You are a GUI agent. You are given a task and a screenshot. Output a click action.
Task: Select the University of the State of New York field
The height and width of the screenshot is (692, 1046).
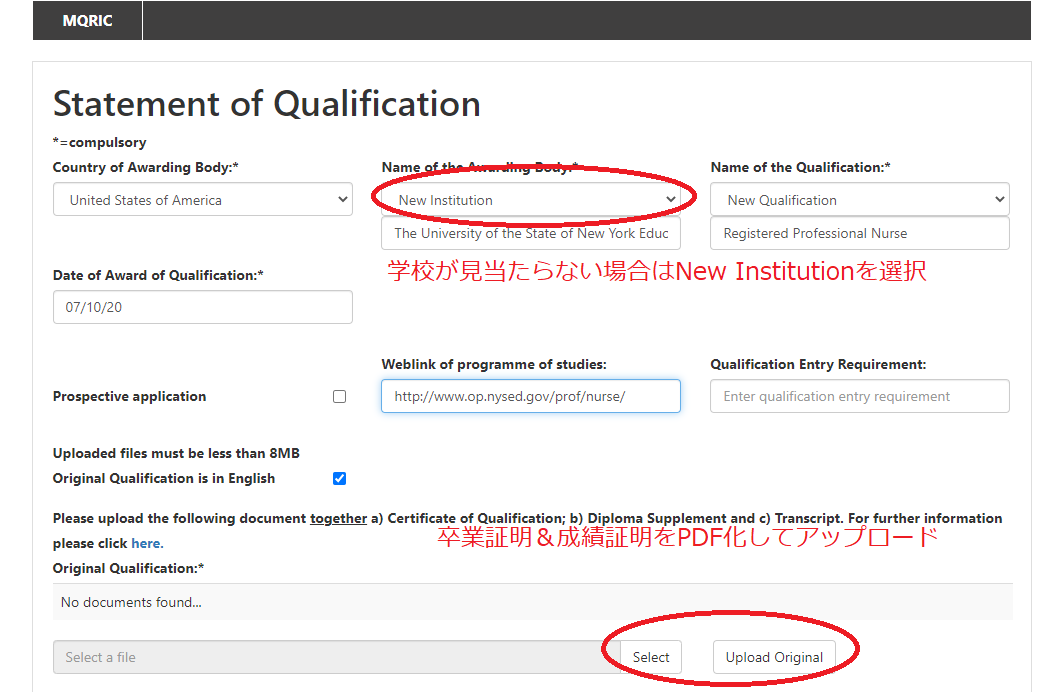(531, 233)
